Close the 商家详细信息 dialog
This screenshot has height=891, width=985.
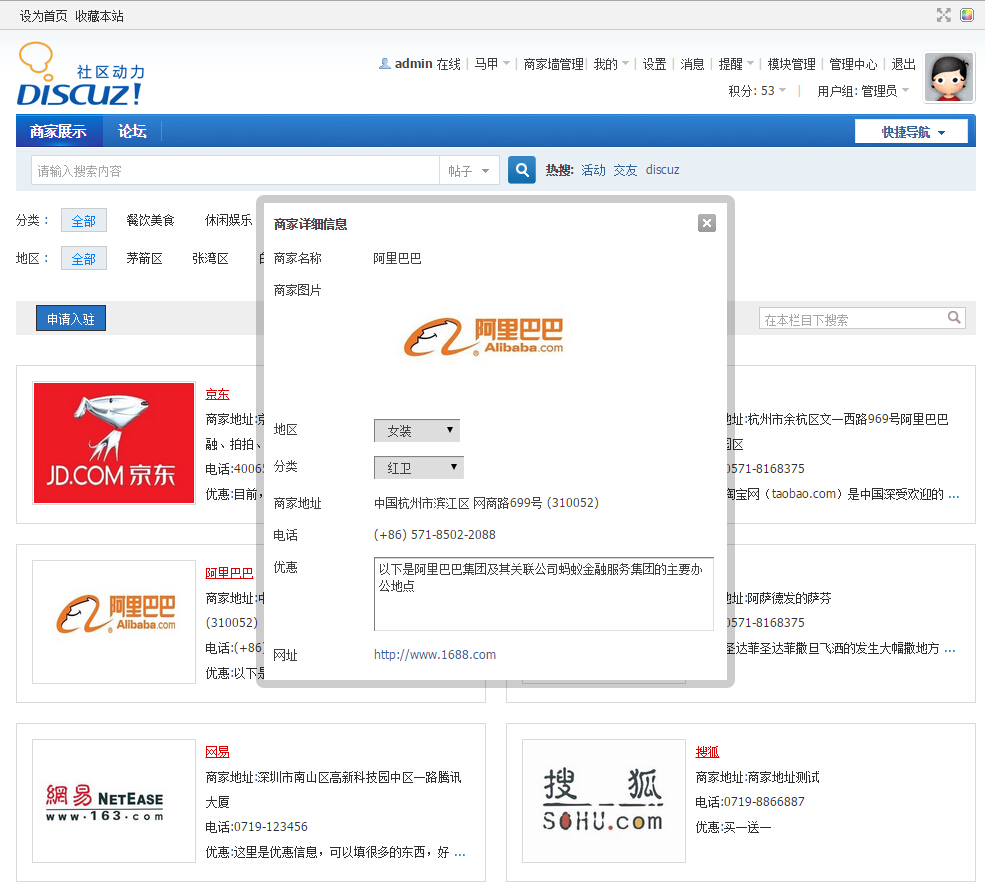click(x=707, y=223)
